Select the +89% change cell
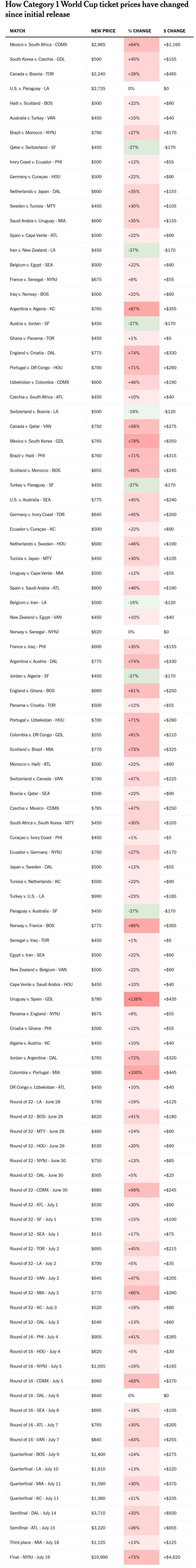 click(141, 925)
